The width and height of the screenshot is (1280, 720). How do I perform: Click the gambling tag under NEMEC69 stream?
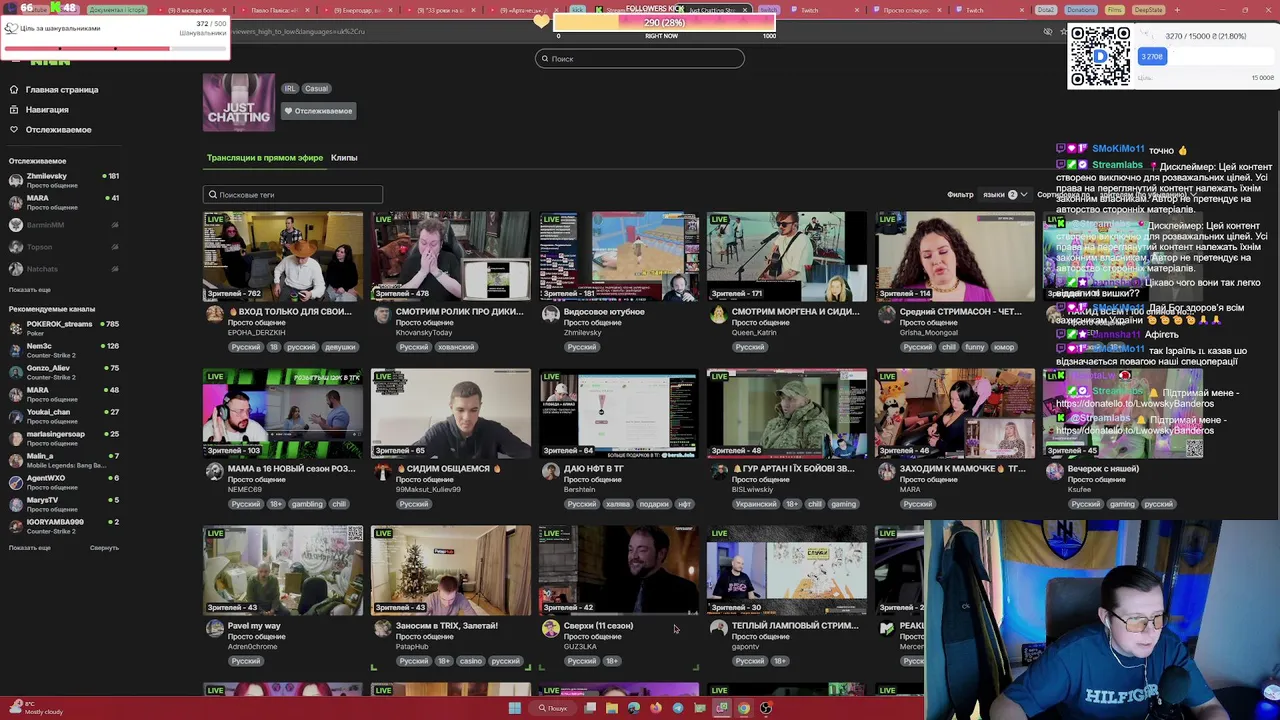pos(307,504)
